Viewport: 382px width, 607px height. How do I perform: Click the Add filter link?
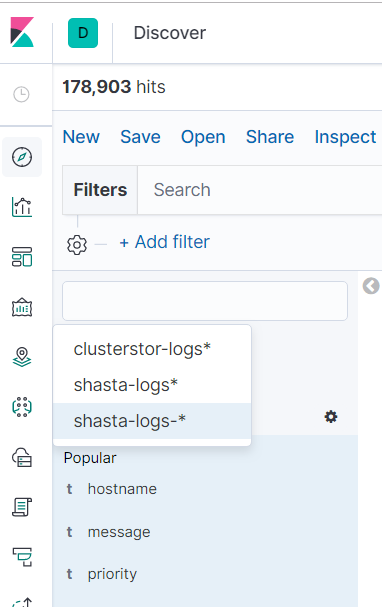coord(165,242)
